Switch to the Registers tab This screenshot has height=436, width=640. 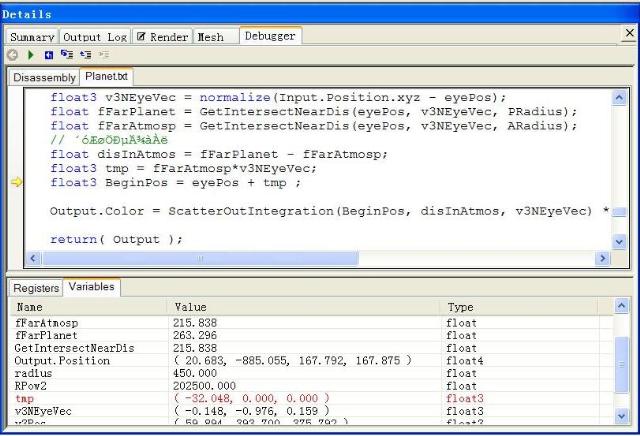(x=36, y=288)
